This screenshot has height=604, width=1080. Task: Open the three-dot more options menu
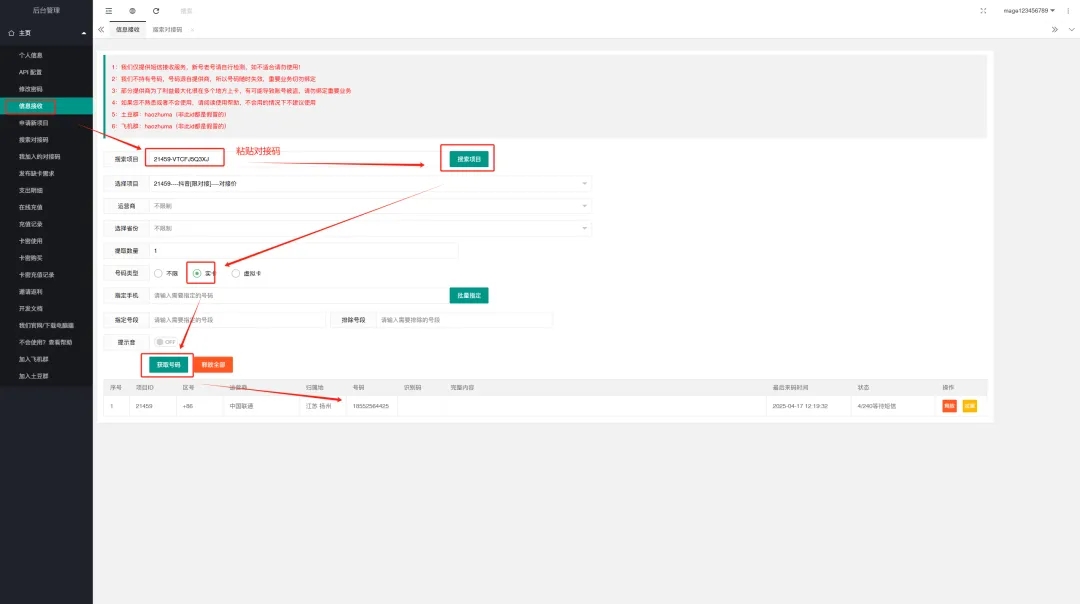pos(1066,10)
